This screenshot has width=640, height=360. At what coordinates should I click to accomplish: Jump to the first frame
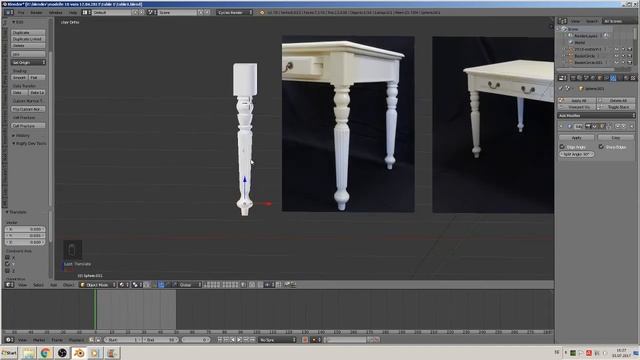(220, 340)
